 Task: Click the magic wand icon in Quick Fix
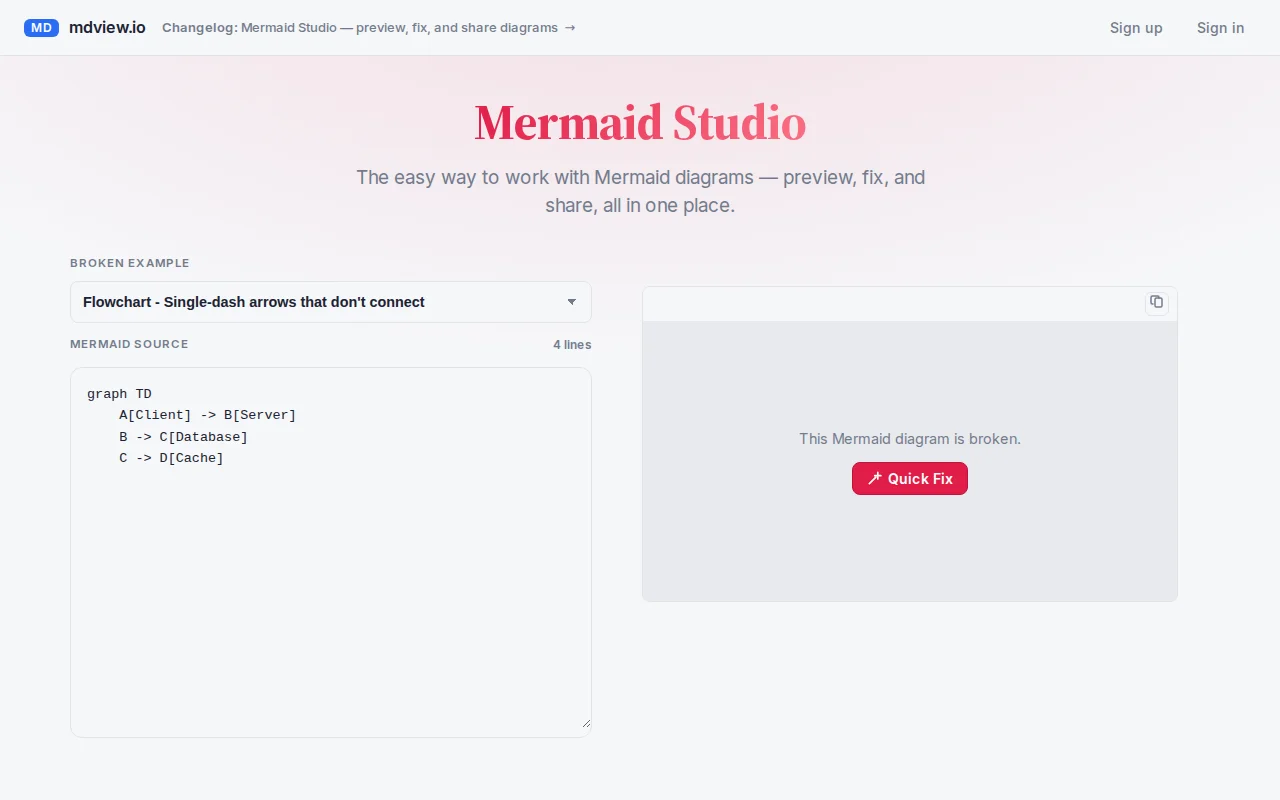[875, 479]
